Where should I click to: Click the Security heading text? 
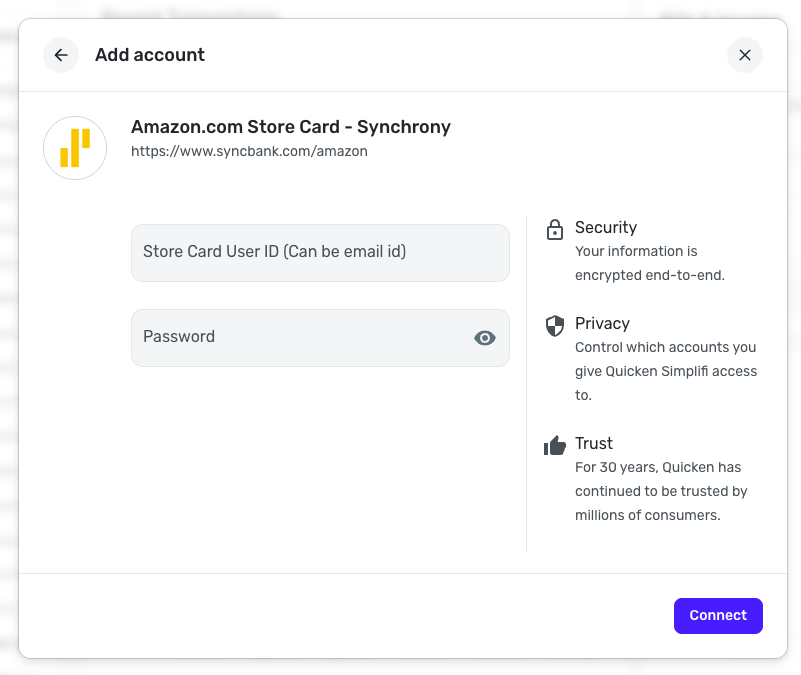tap(606, 228)
